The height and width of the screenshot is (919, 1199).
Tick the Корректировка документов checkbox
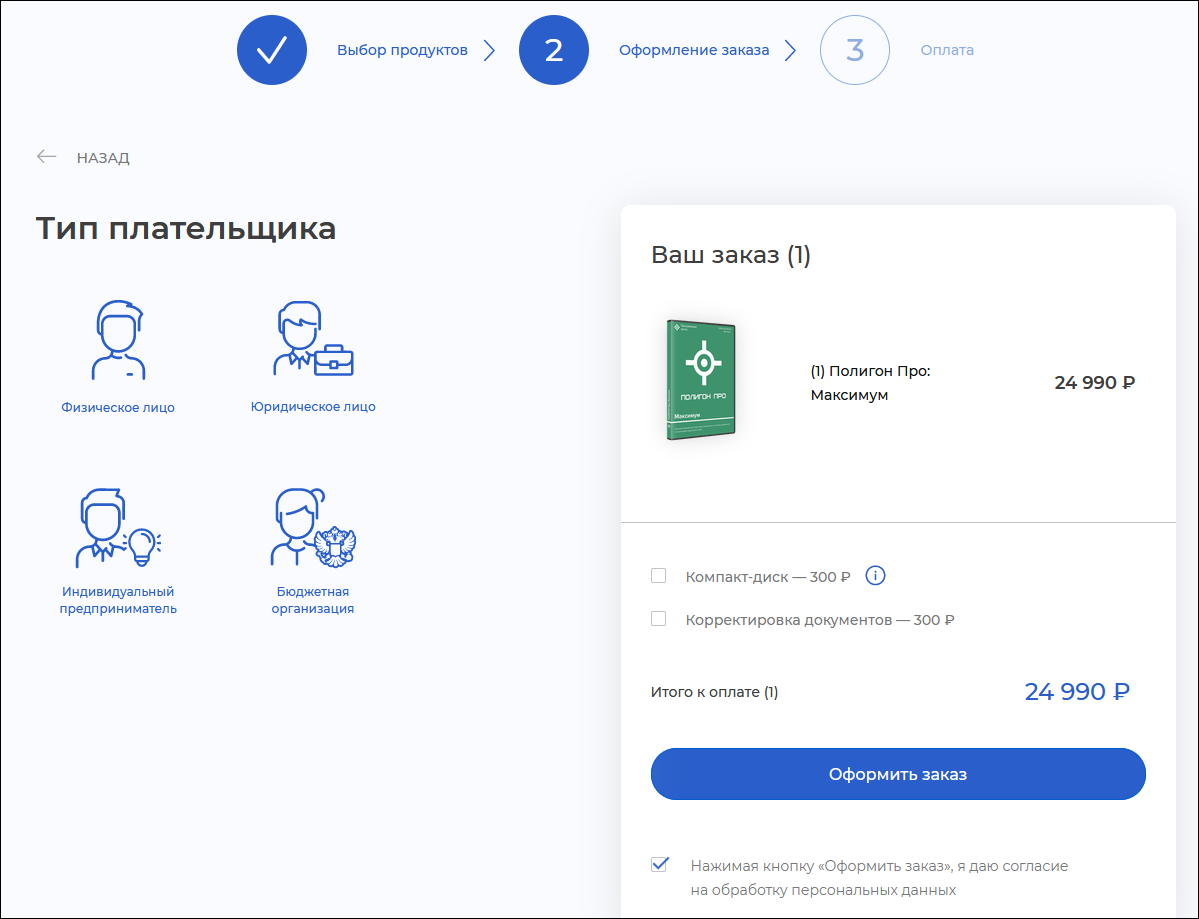click(658, 619)
